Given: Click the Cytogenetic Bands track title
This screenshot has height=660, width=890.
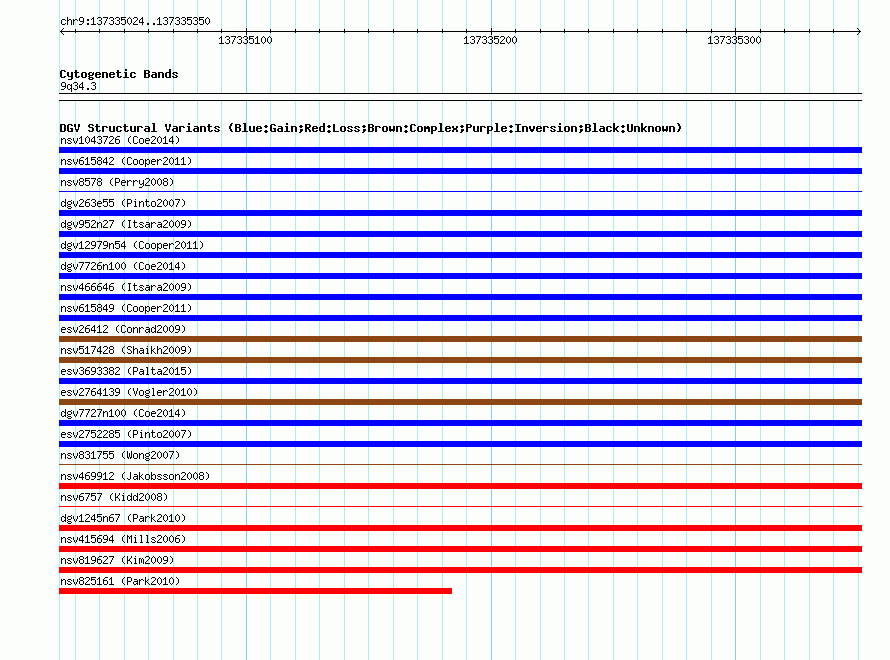Looking at the screenshot, I should tap(119, 74).
